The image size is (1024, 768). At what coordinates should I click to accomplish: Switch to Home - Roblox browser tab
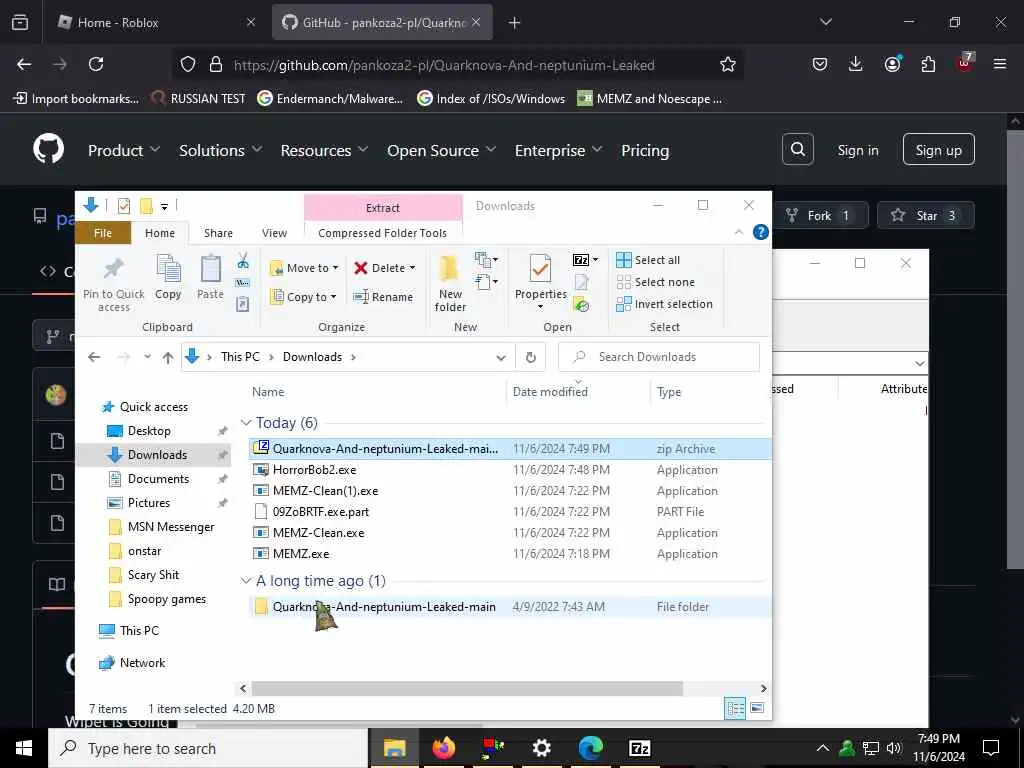[155, 22]
